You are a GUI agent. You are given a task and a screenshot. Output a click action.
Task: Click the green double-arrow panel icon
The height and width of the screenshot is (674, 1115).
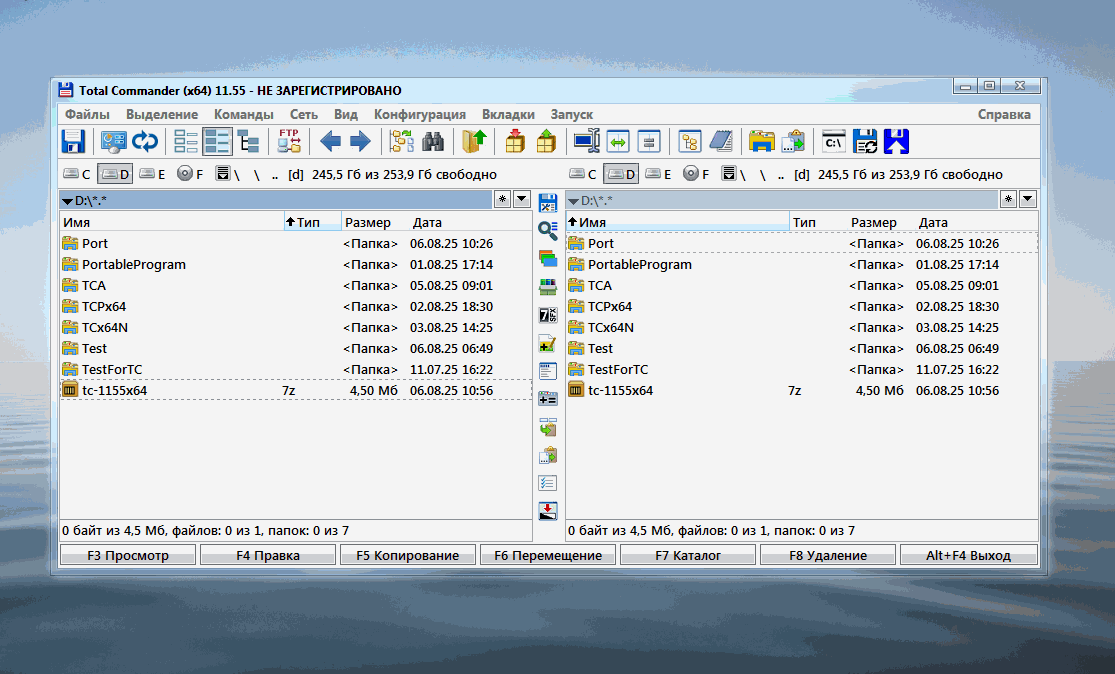(x=618, y=141)
